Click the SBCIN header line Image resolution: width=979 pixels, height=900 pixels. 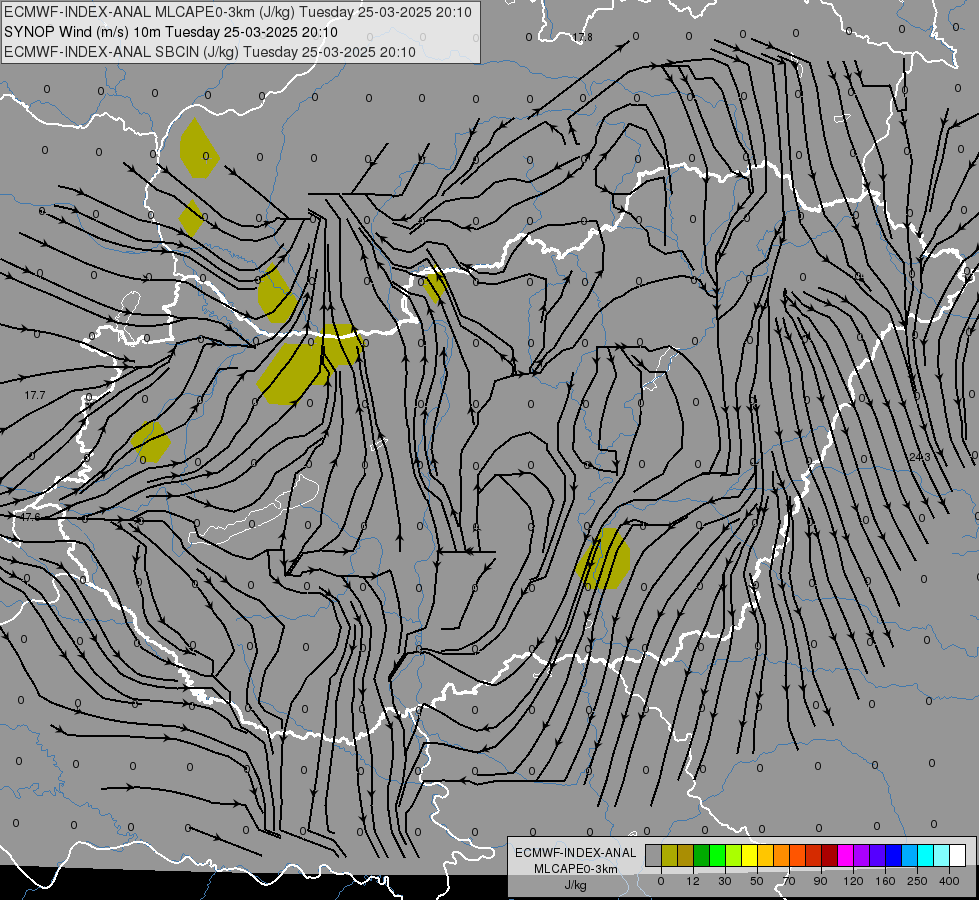[x=210, y=52]
